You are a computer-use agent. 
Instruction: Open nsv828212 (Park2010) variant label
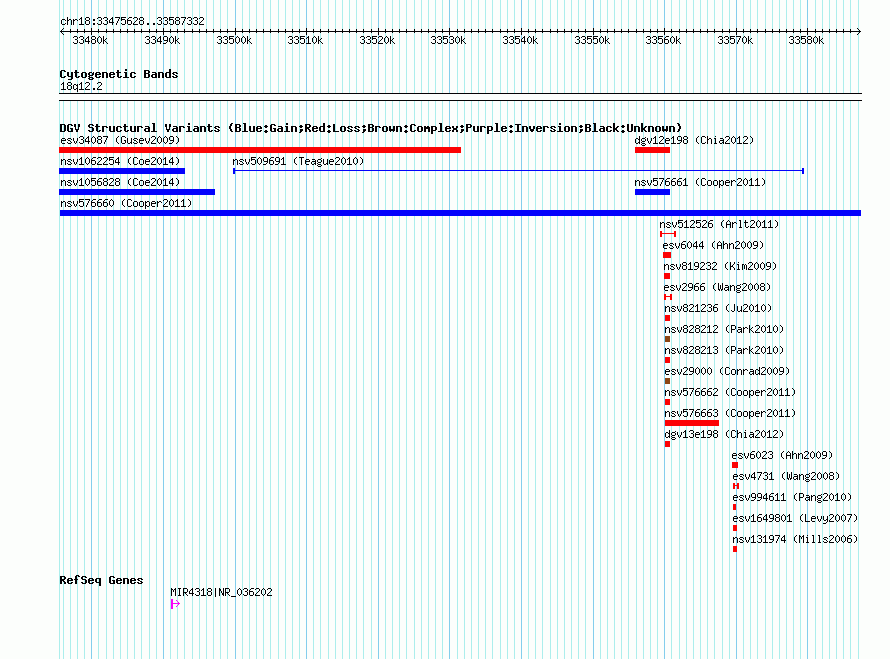tap(724, 329)
